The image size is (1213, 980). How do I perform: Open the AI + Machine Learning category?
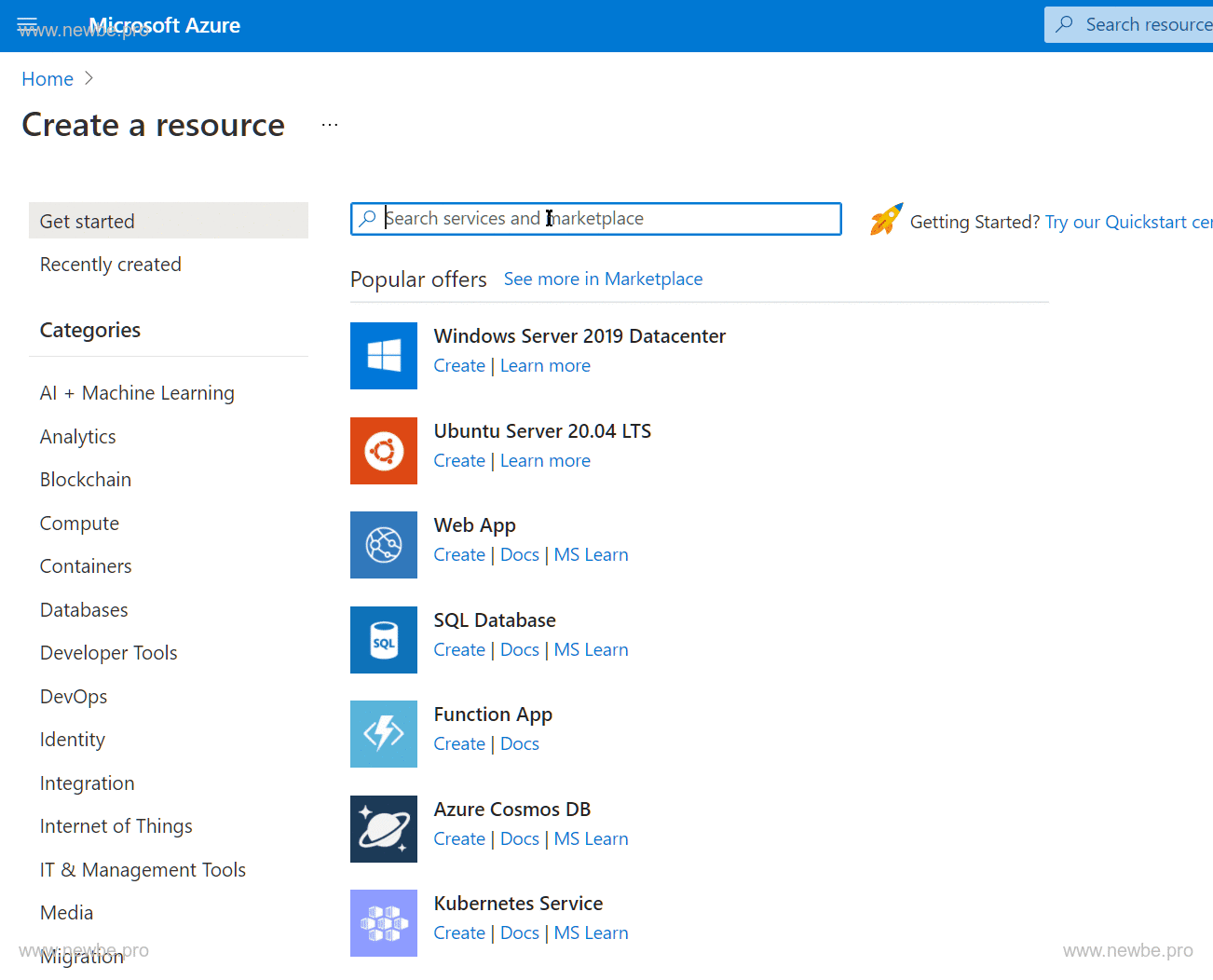click(137, 393)
